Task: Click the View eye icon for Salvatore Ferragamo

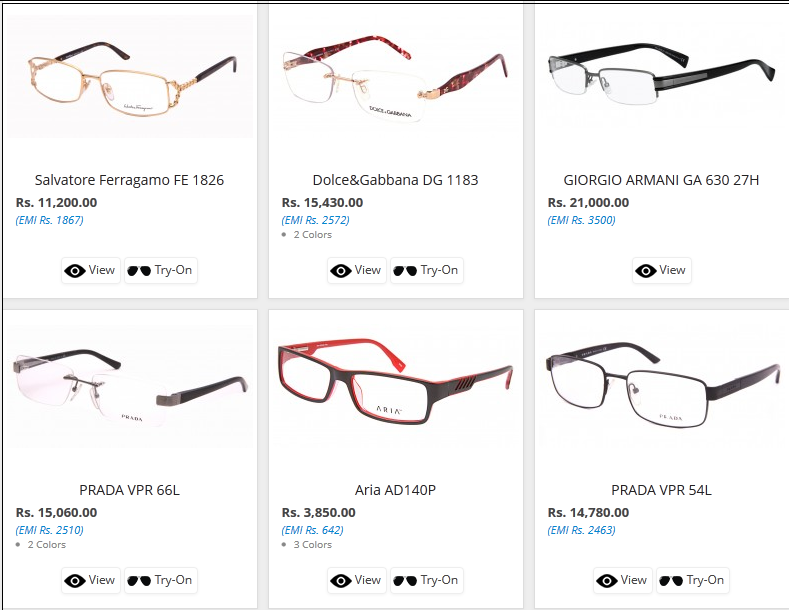Action: pos(74,271)
